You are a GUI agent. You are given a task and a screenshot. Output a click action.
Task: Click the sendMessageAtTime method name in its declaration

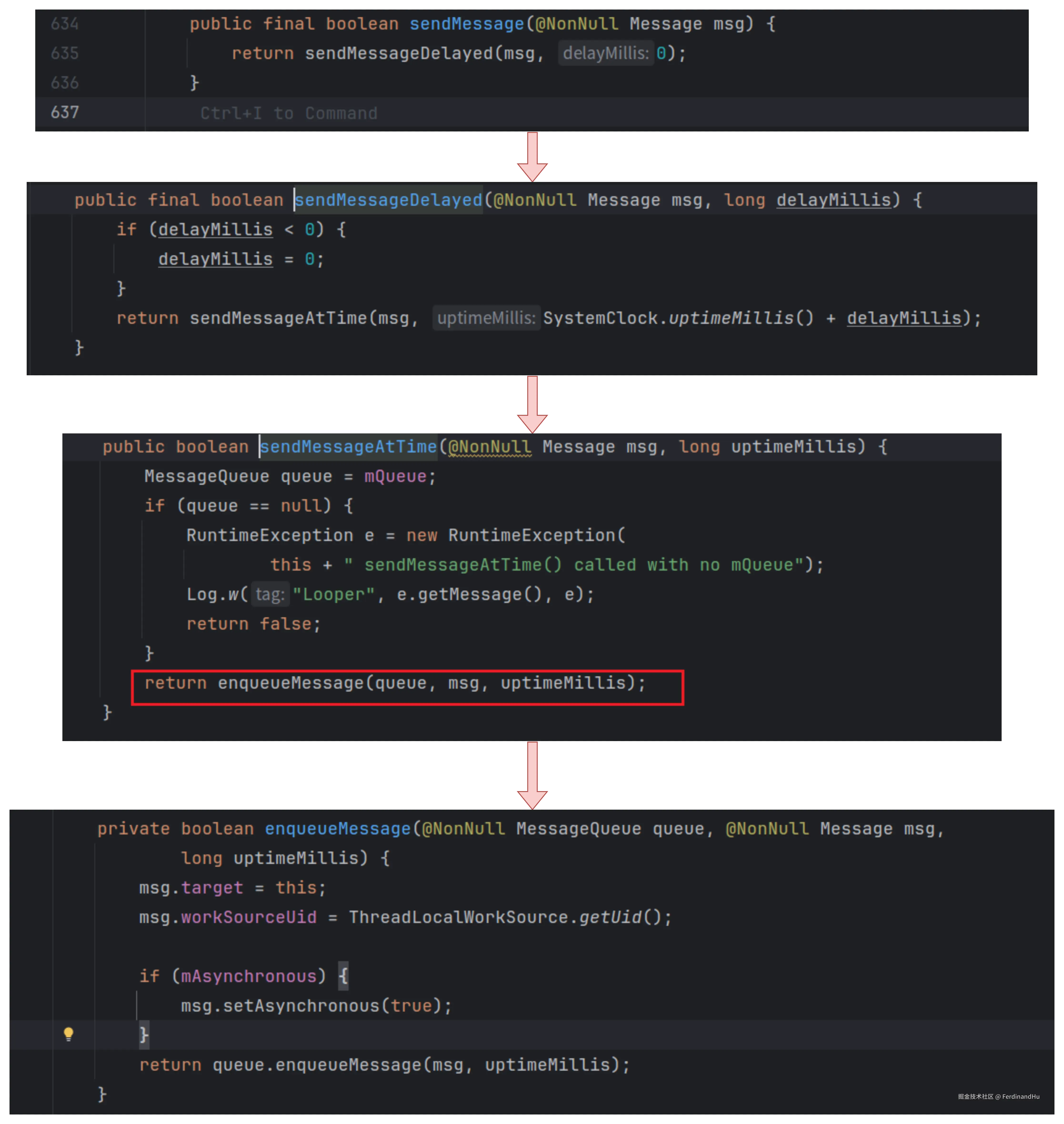(x=348, y=446)
